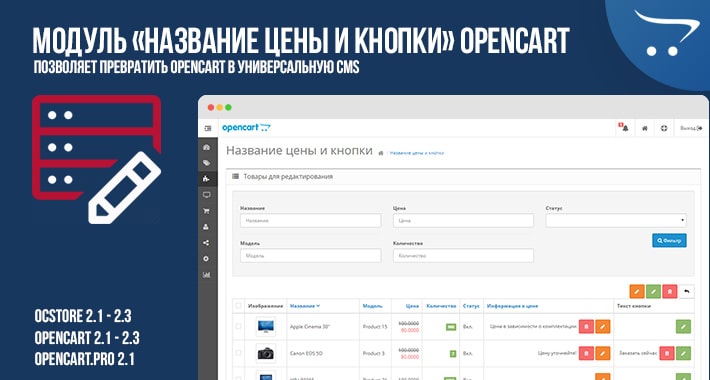Viewport: 710px width, 380px height.
Task: Tick the checkbox for Apple Cinema 30" row
Action: [238, 326]
